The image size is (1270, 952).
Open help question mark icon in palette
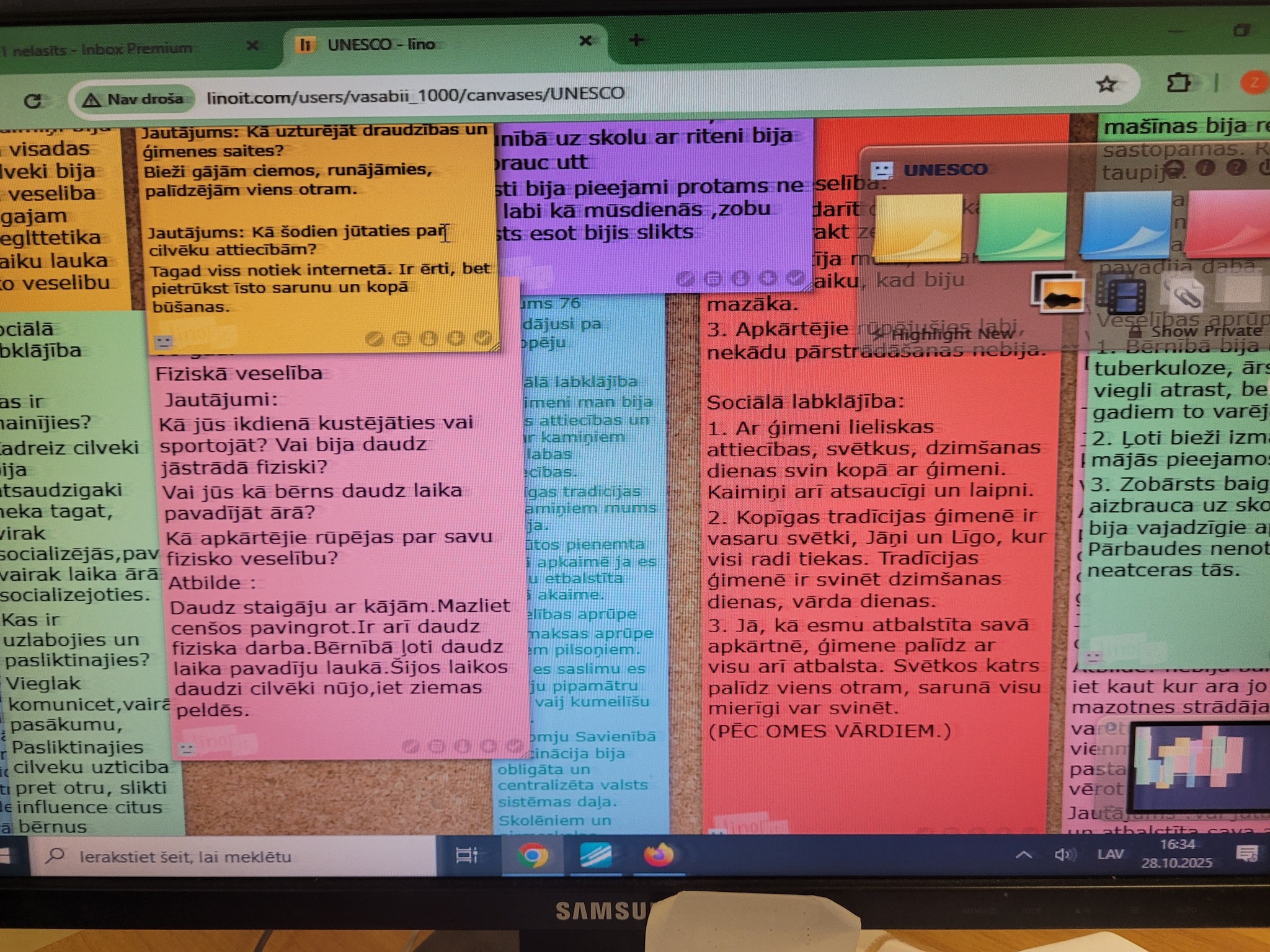1235,167
